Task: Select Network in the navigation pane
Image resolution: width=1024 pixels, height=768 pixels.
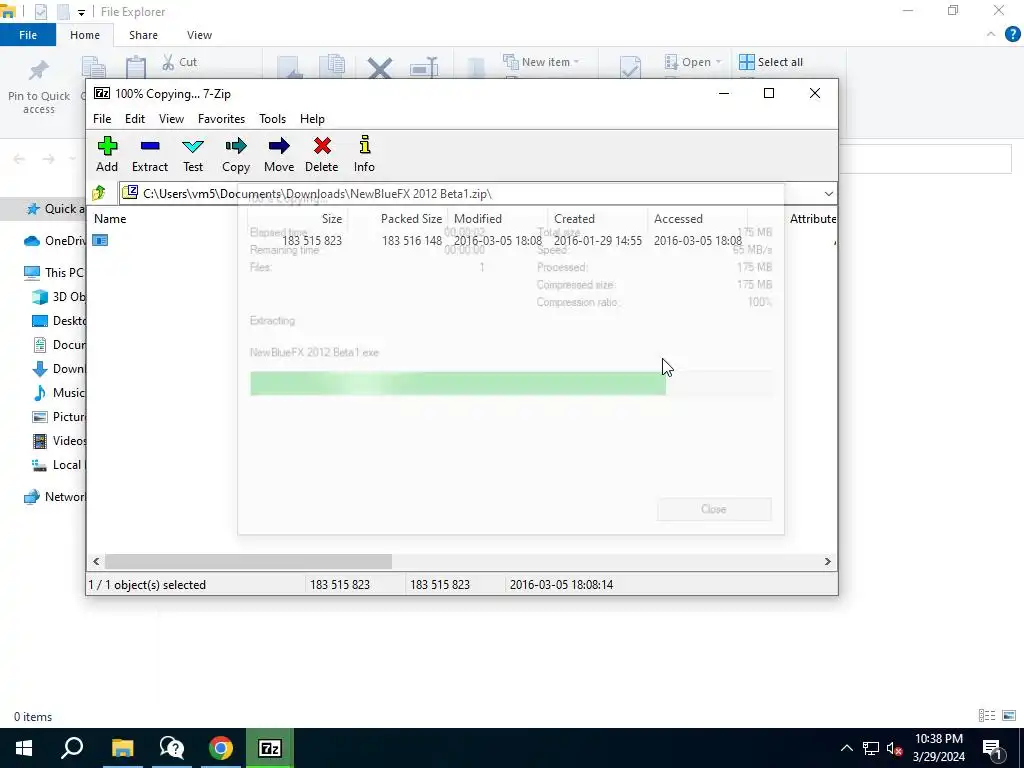Action: click(55, 497)
